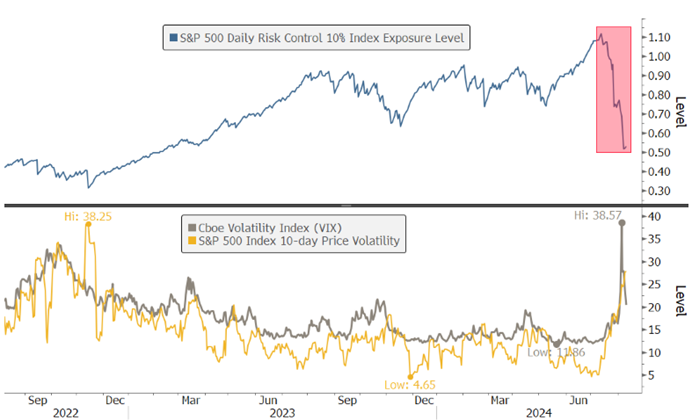The width and height of the screenshot is (692, 420).
Task: Click the 2022 year label
Action: click(x=66, y=413)
